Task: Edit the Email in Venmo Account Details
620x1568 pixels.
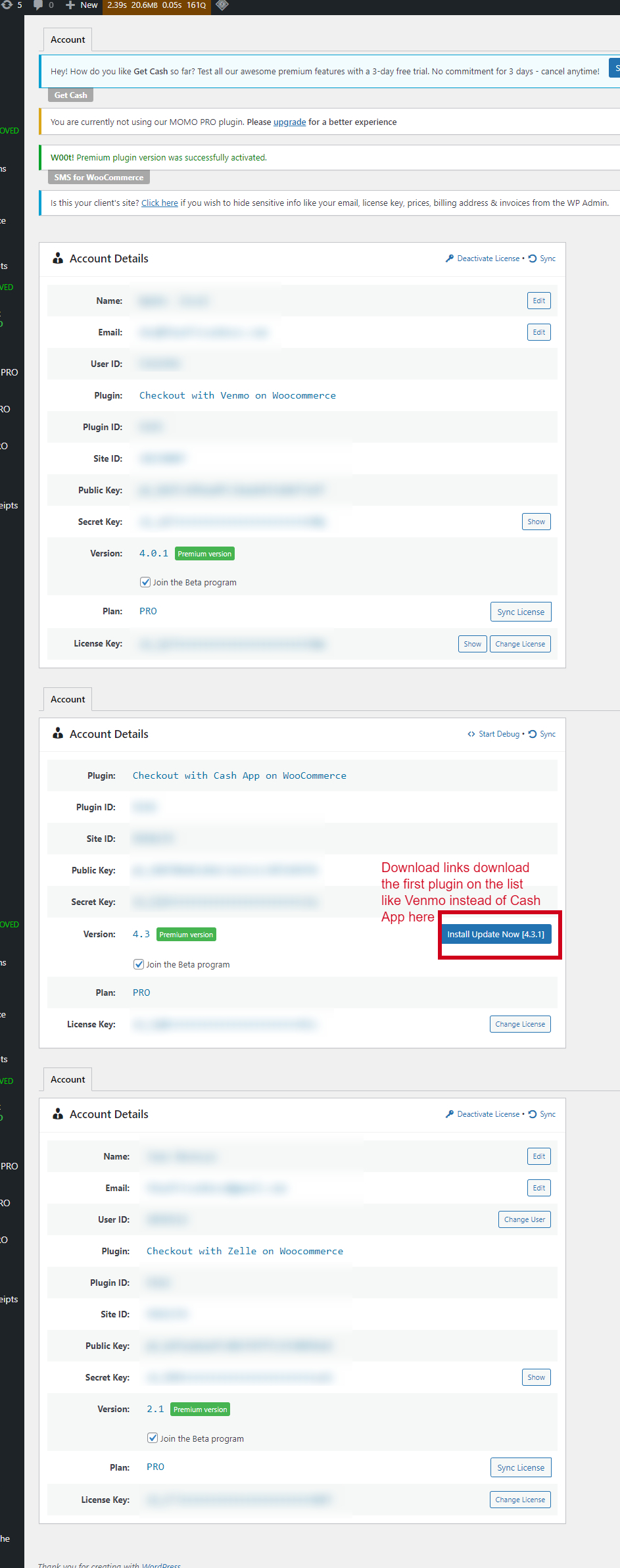Action: click(x=539, y=332)
